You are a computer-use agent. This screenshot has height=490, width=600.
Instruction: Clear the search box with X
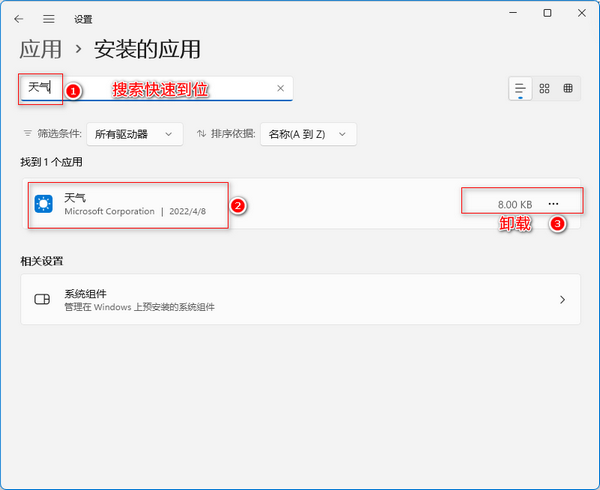281,88
